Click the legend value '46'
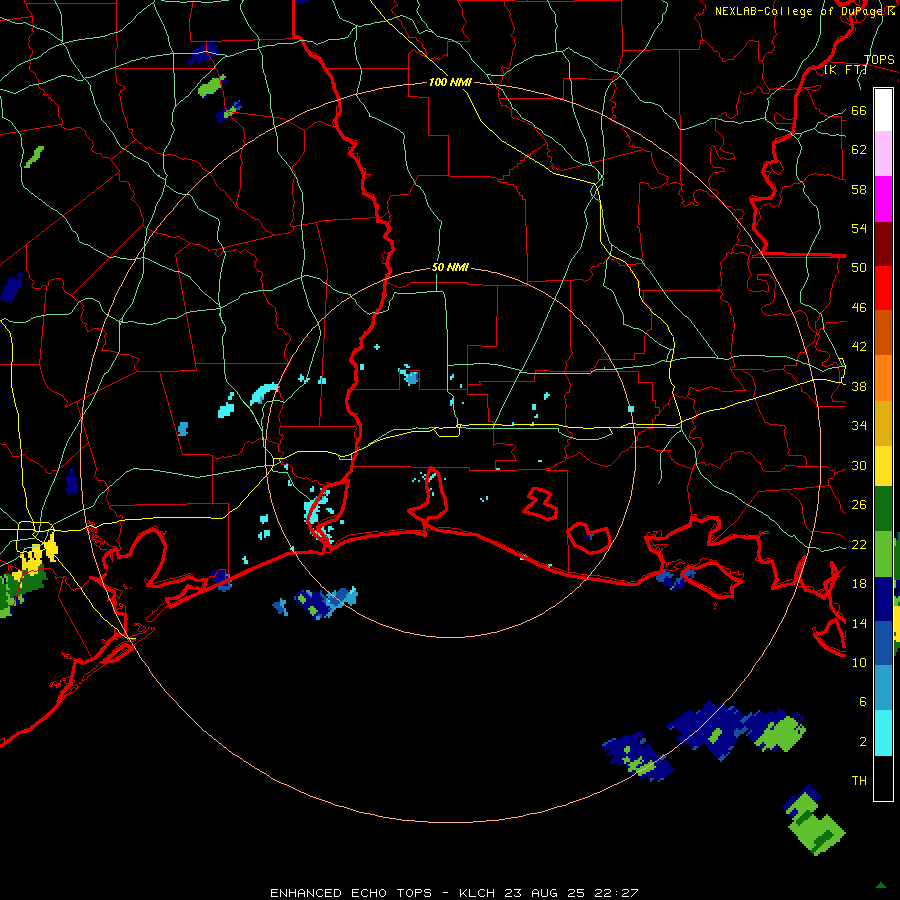Screen dimensions: 900x900 859,308
